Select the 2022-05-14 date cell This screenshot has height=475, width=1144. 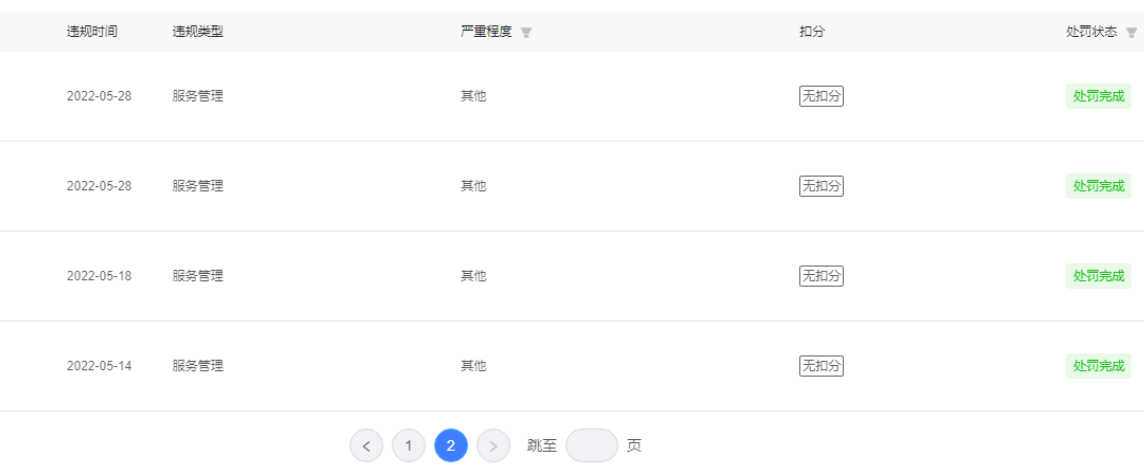click(99, 366)
